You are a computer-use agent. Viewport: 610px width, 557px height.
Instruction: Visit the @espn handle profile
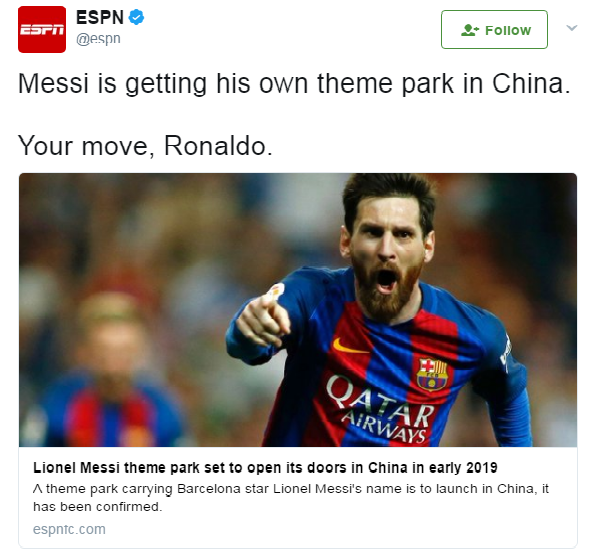click(x=98, y=39)
